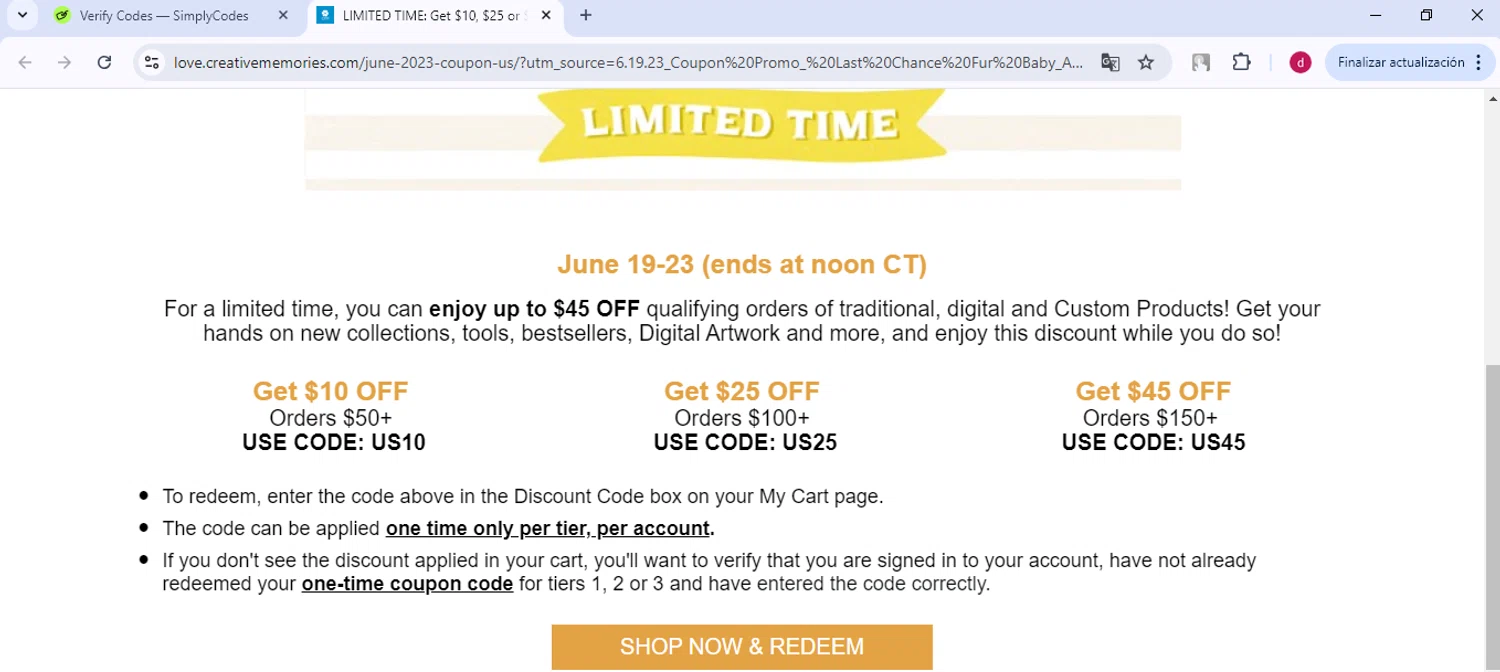The image size is (1500, 672).
Task: Click the SHOP NOW & REDEEM button
Action: pos(742,647)
